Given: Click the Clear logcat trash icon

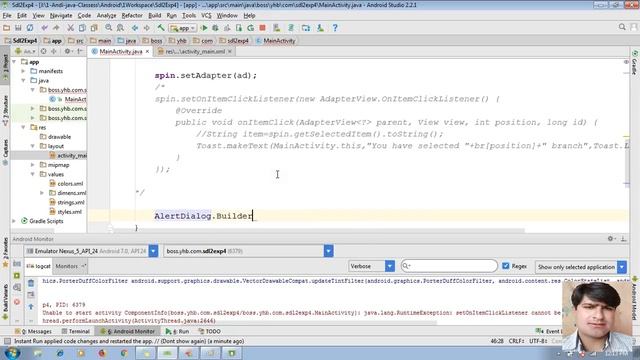Looking at the screenshot, I should [x=31, y=283].
